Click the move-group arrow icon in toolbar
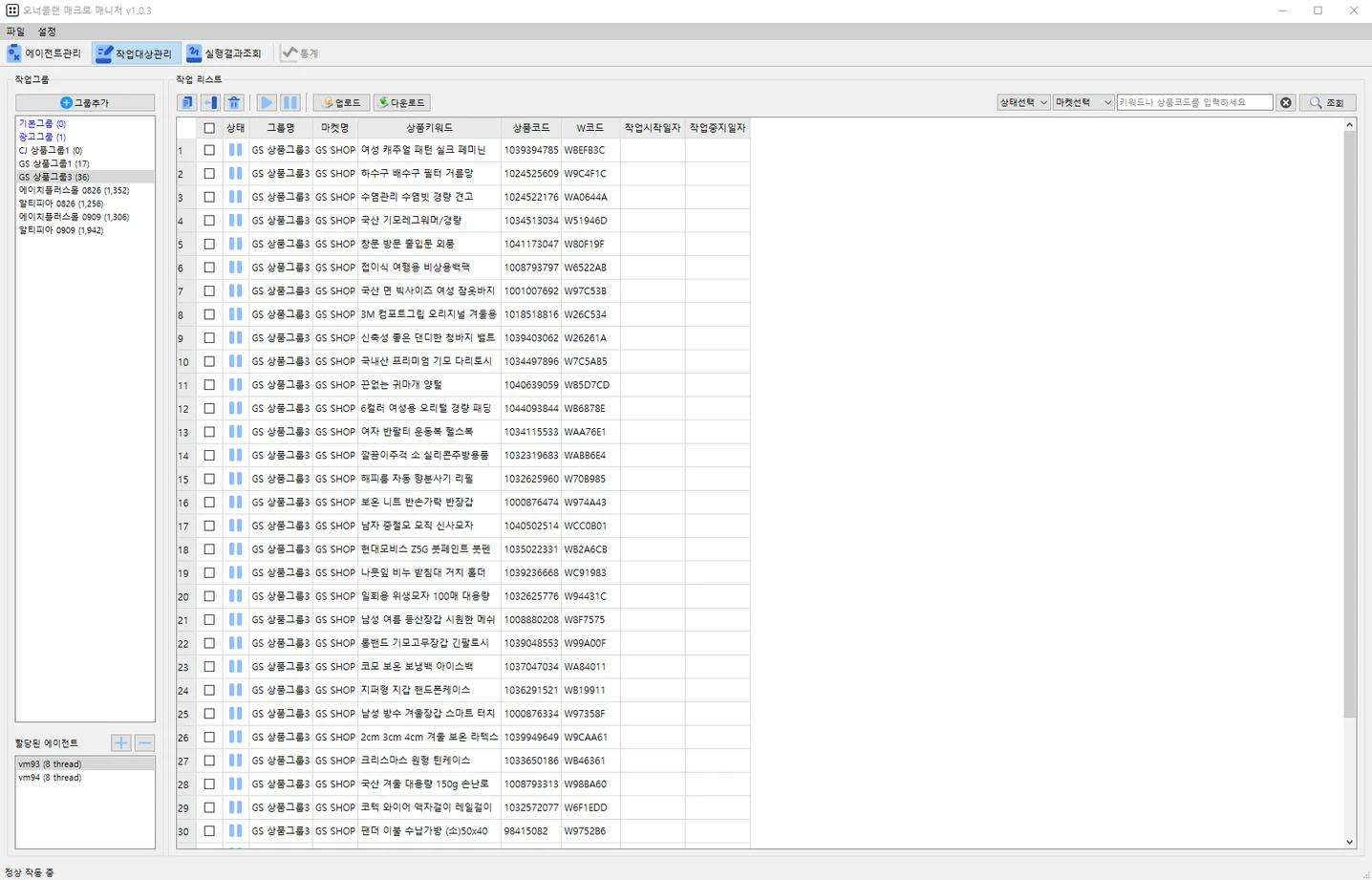Image resolution: width=1372 pixels, height=880 pixels. (210, 102)
